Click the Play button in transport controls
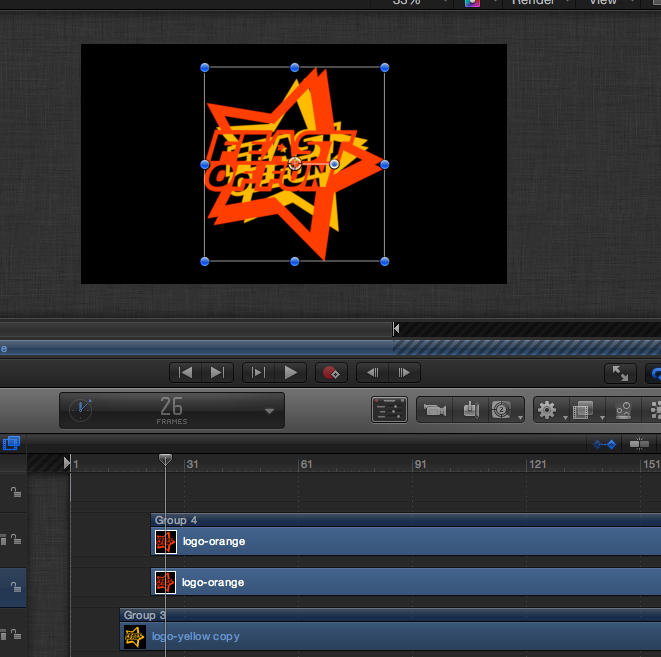The image size is (661, 657). (x=290, y=373)
